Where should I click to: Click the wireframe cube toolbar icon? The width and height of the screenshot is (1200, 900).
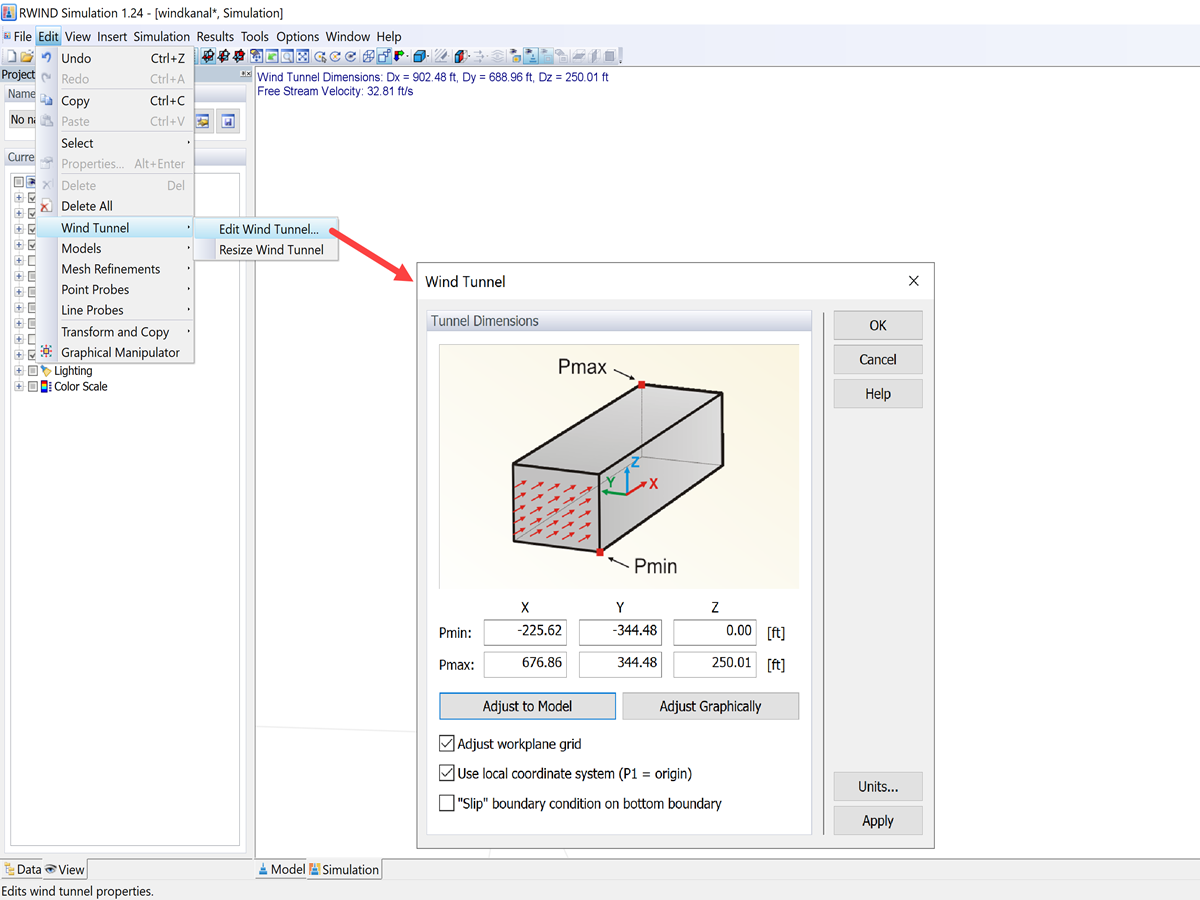[x=369, y=56]
